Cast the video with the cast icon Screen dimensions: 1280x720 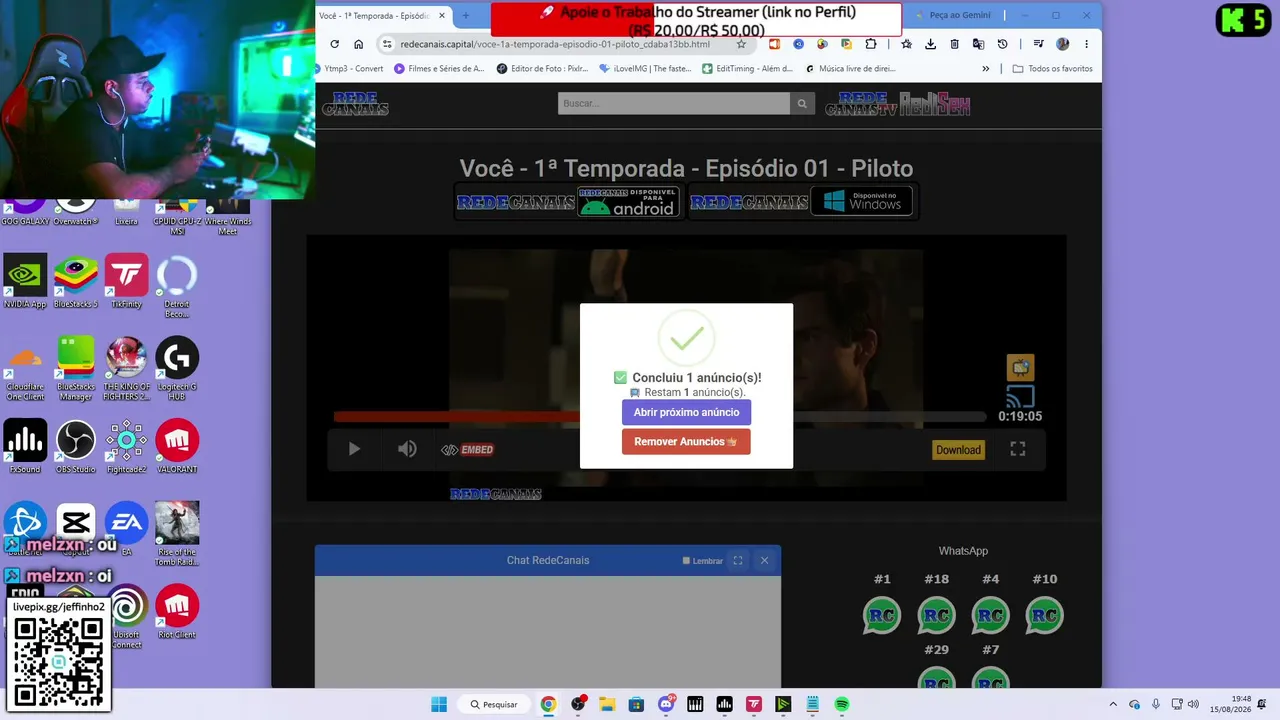tap(1020, 397)
